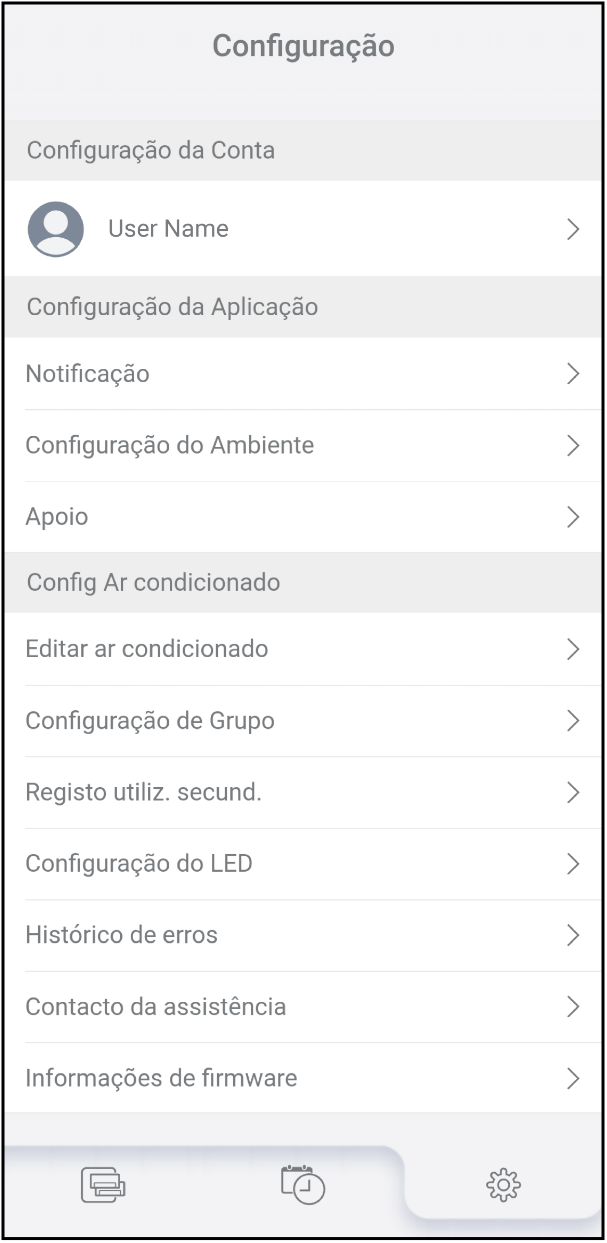This screenshot has height=1243, width=607.
Task: Open the air conditioner list tab icon
Action: (103, 1185)
